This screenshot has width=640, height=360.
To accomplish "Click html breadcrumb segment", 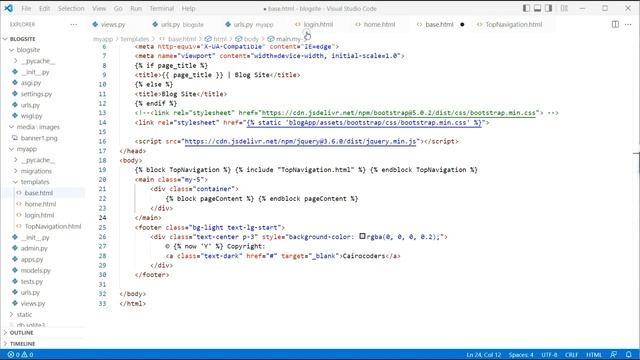I will pos(216,39).
